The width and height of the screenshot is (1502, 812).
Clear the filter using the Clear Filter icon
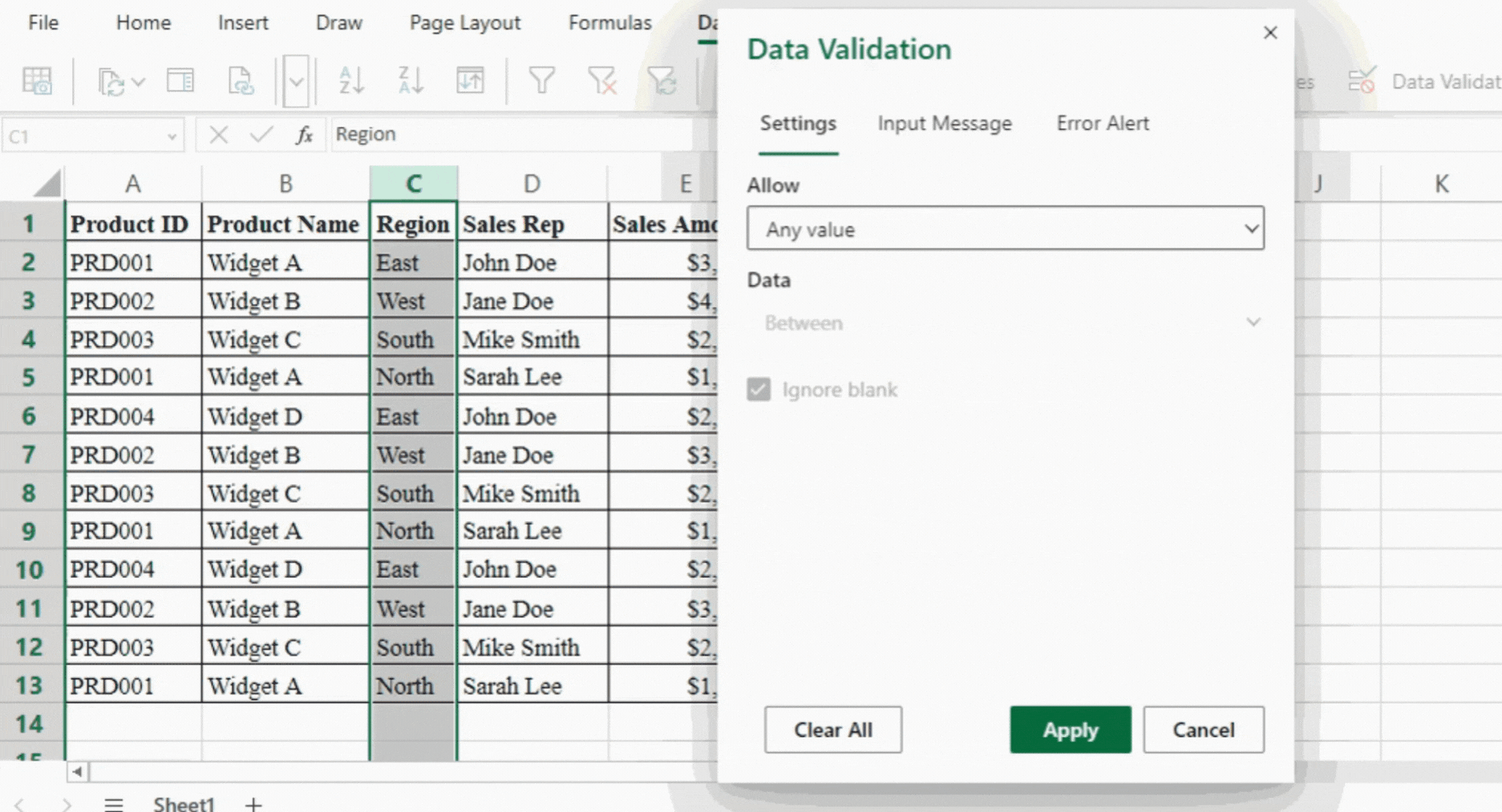(x=602, y=80)
